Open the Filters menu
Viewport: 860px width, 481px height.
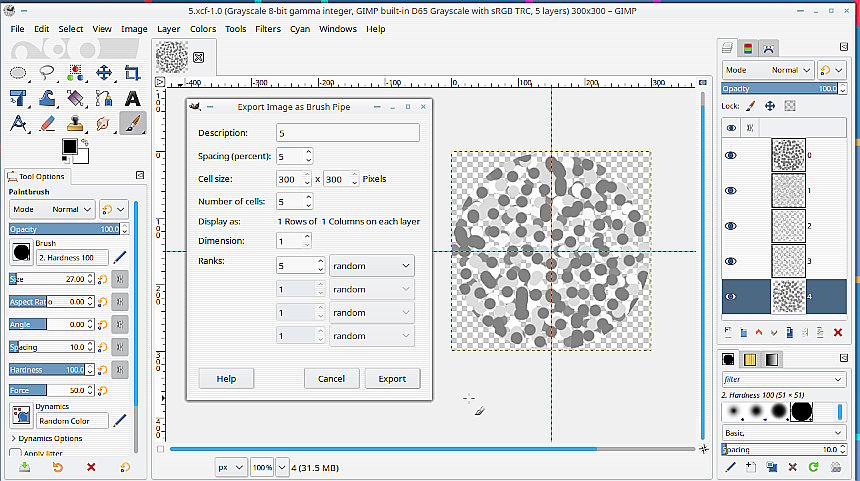coord(267,29)
